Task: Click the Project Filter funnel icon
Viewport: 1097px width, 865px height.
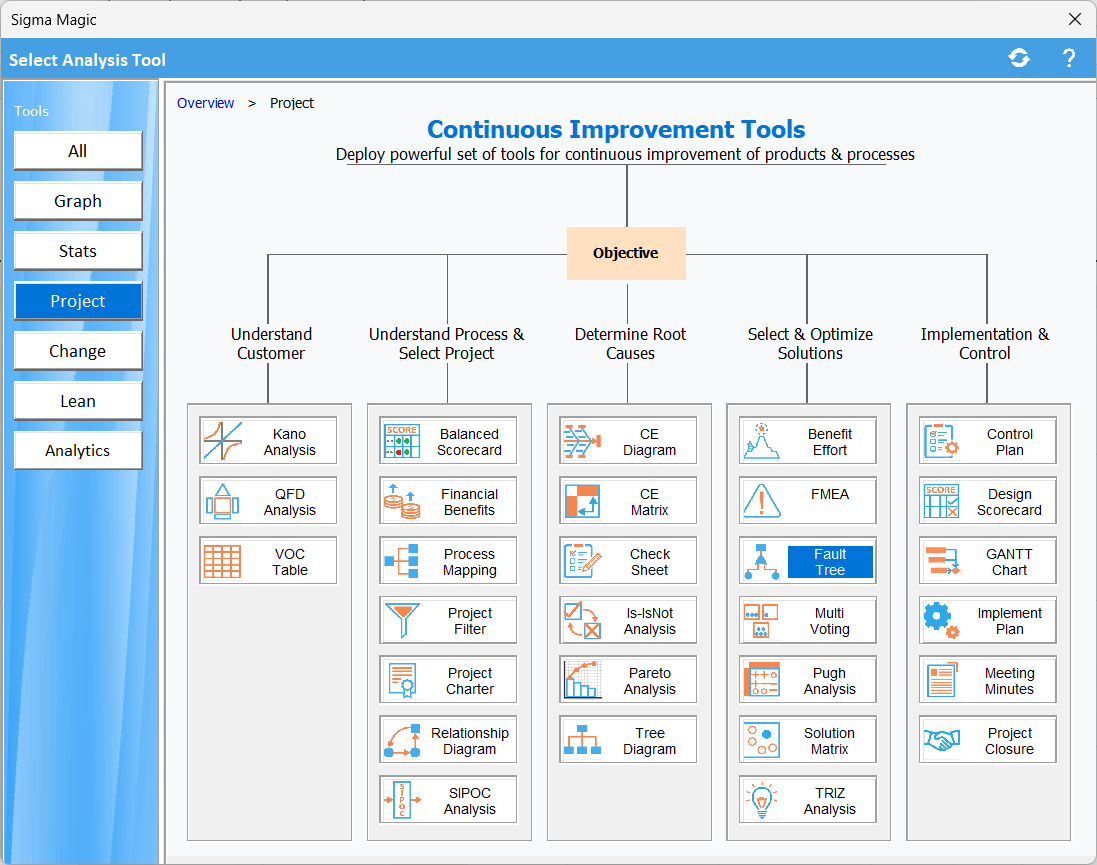Action: pyautogui.click(x=402, y=621)
